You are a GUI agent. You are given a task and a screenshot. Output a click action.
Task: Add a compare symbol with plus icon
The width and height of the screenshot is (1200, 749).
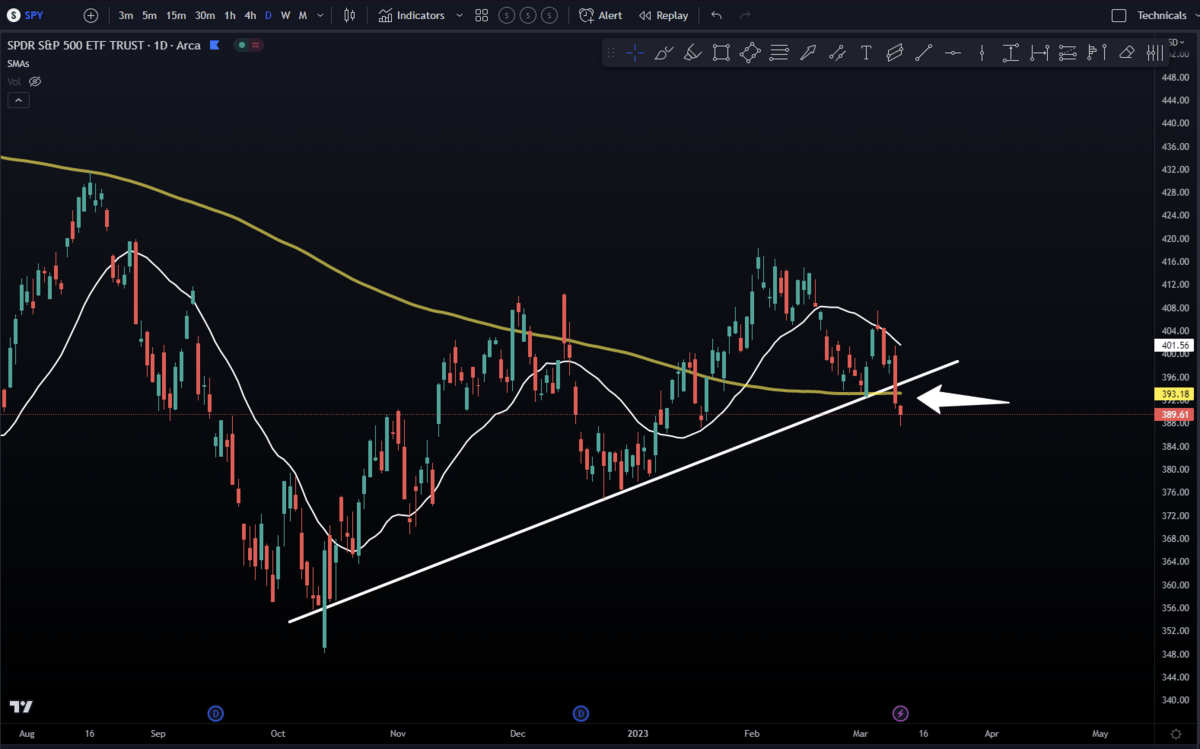[x=91, y=15]
